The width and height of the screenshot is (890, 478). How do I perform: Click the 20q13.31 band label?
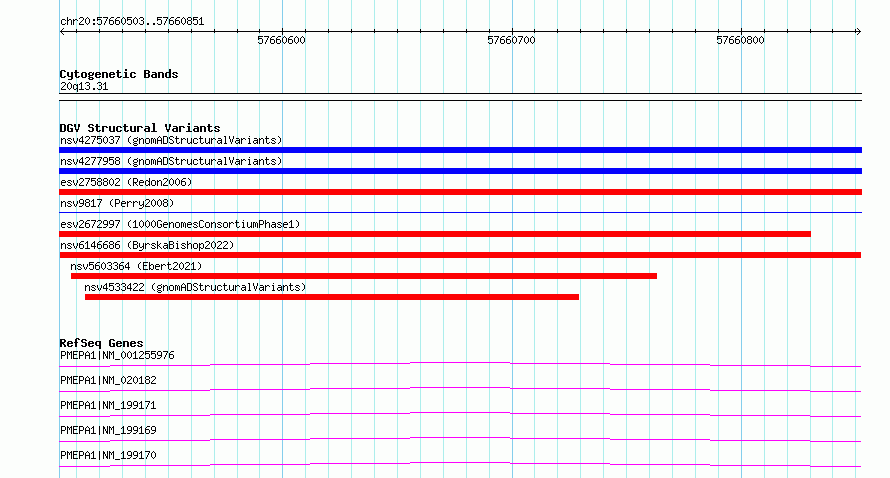pos(84,86)
